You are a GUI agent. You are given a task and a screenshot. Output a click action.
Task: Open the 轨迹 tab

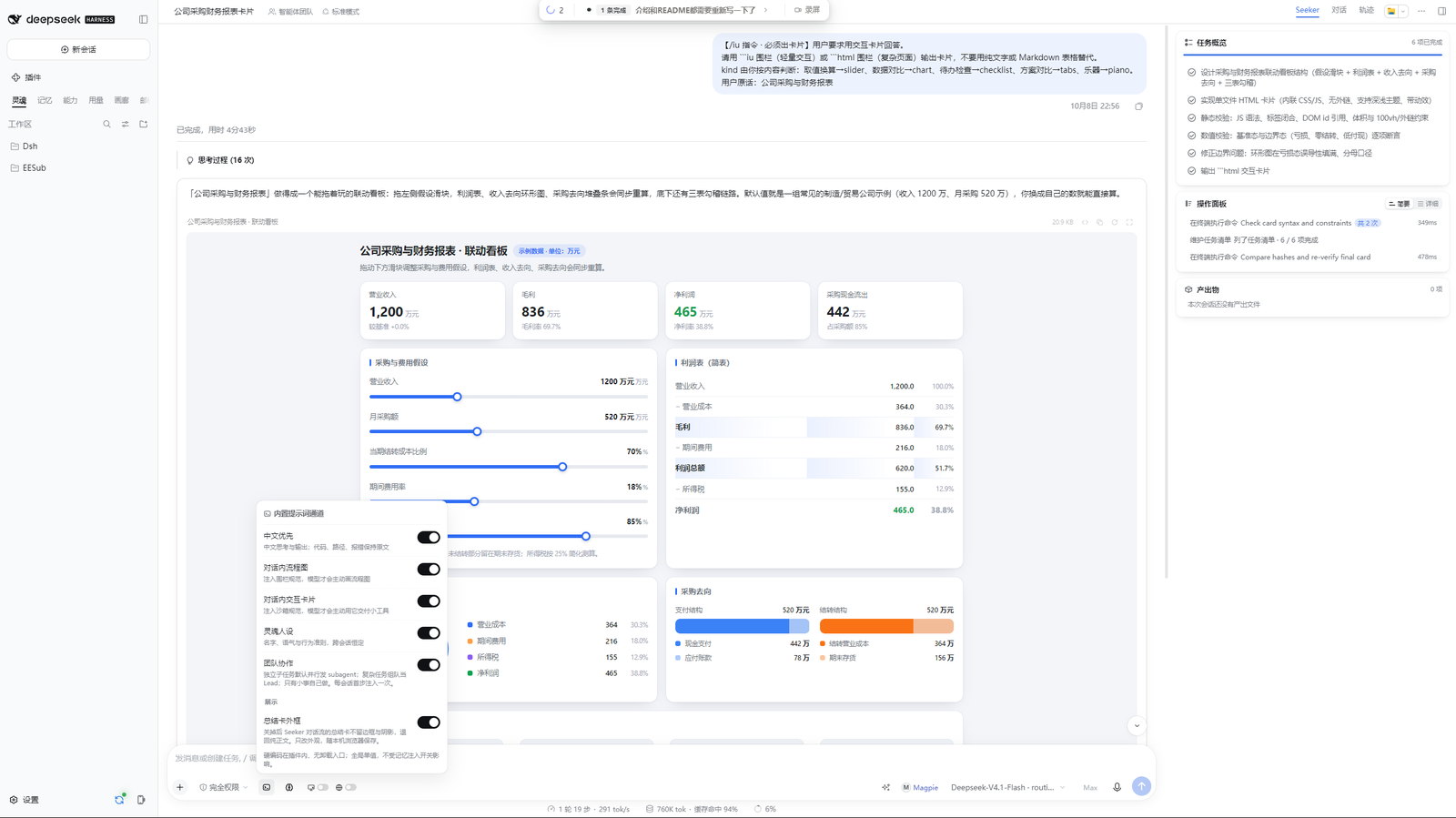tap(1366, 10)
